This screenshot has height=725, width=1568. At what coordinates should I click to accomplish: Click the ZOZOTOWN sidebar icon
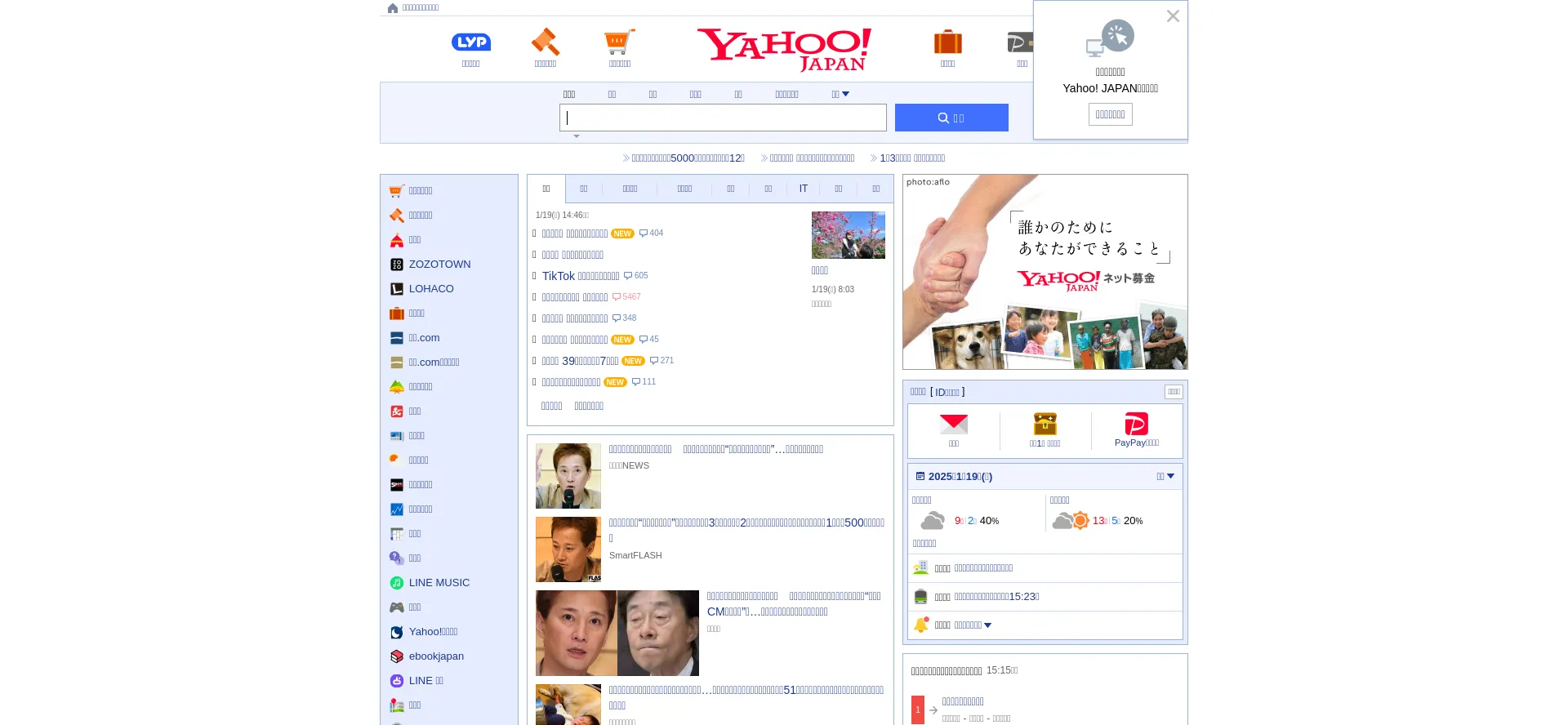tap(397, 265)
